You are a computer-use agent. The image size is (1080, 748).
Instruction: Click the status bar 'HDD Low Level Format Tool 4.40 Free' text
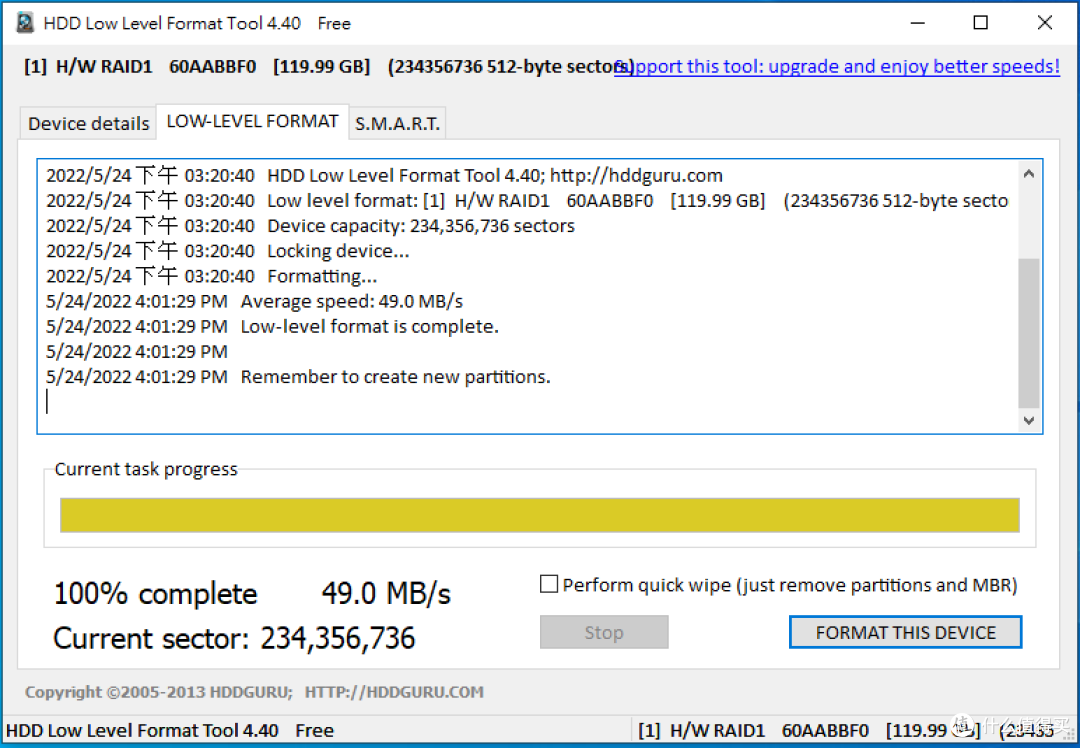point(169,730)
